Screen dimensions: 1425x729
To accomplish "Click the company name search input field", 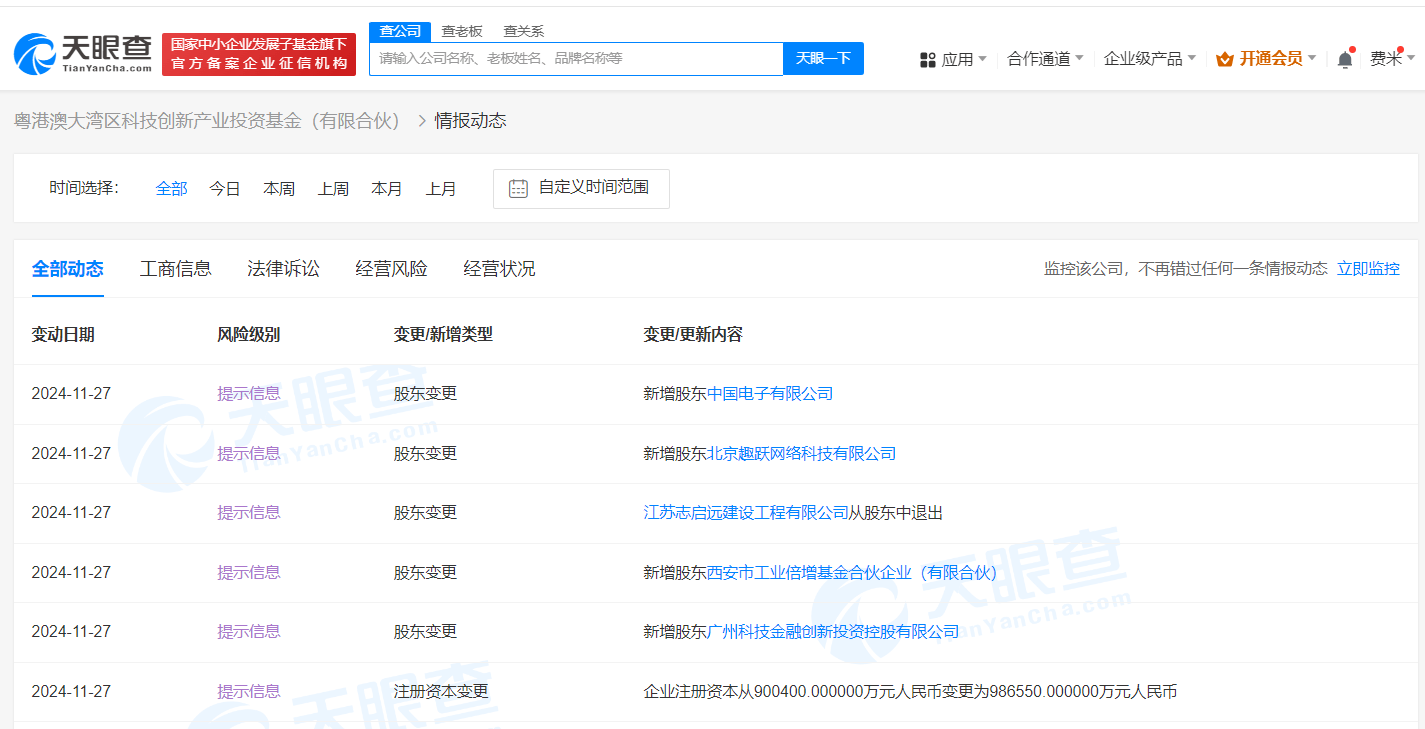I will [576, 59].
